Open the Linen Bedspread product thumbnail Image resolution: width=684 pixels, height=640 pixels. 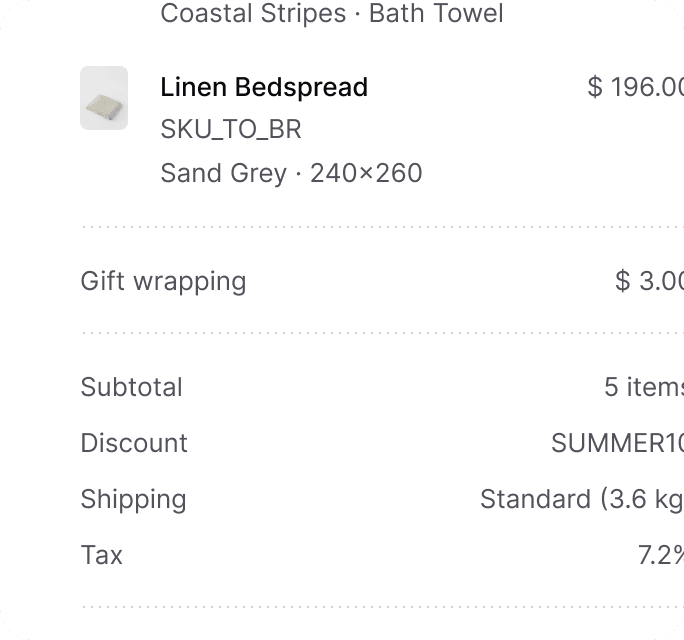(x=104, y=98)
